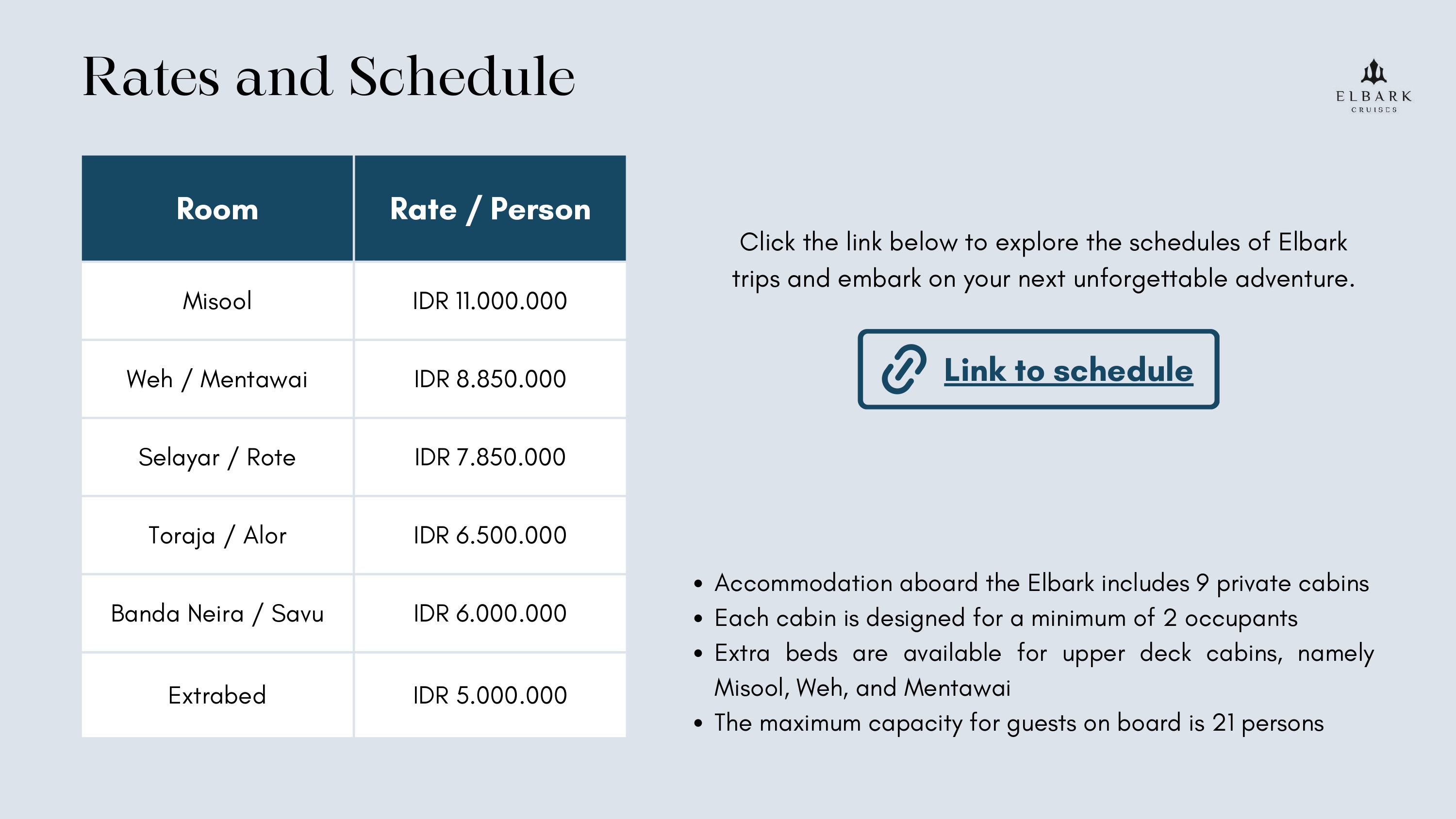Click the "explore the schedules" intro paragraph
Viewport: 1456px width, 819px height.
(1043, 261)
